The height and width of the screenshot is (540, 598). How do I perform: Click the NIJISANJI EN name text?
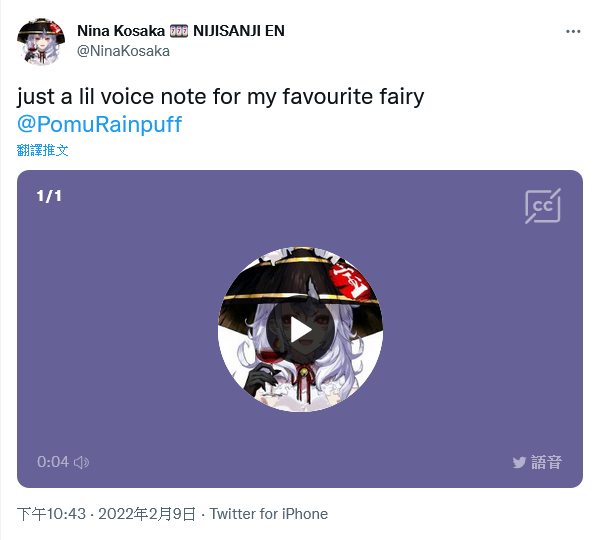pyautogui.click(x=239, y=31)
